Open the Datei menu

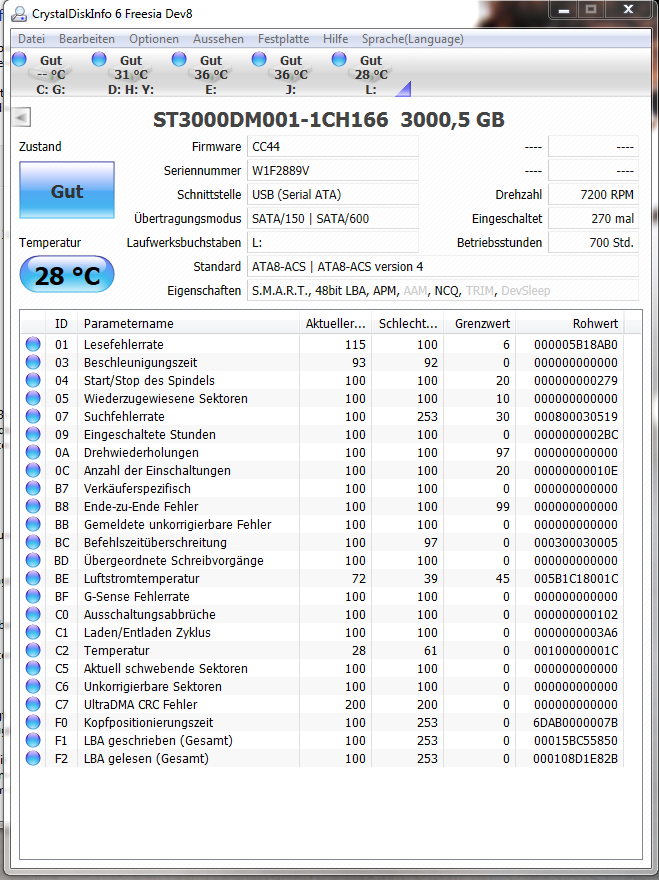pyautogui.click(x=31, y=39)
